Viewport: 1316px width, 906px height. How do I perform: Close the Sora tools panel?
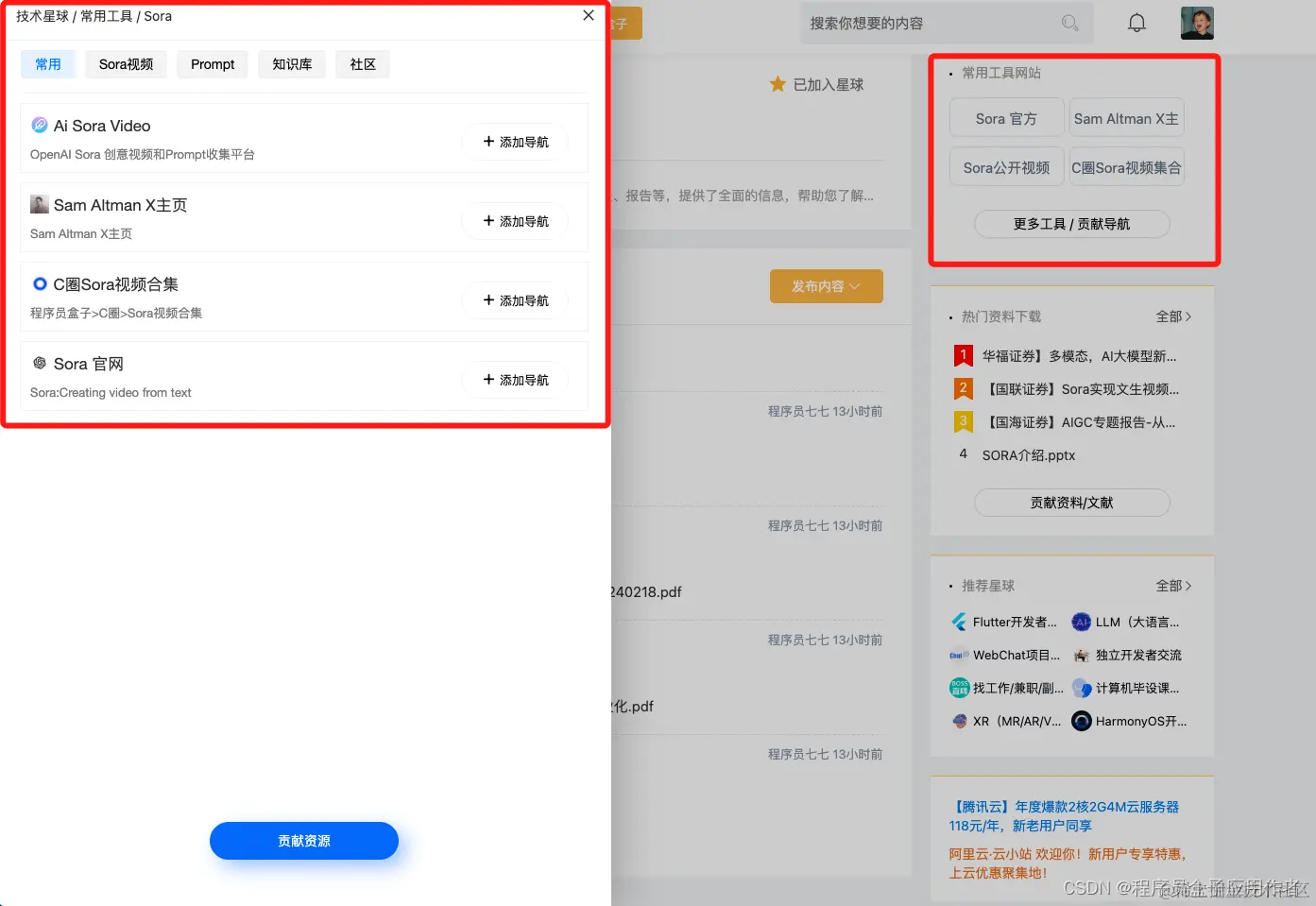click(589, 15)
